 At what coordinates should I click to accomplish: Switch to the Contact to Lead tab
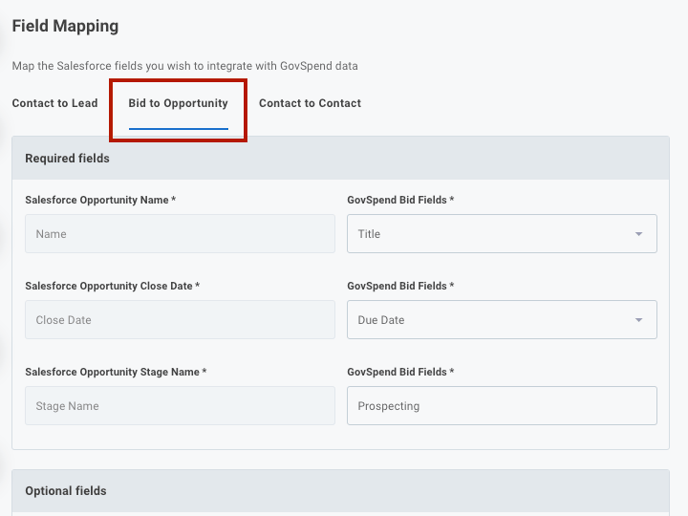pyautogui.click(x=55, y=103)
